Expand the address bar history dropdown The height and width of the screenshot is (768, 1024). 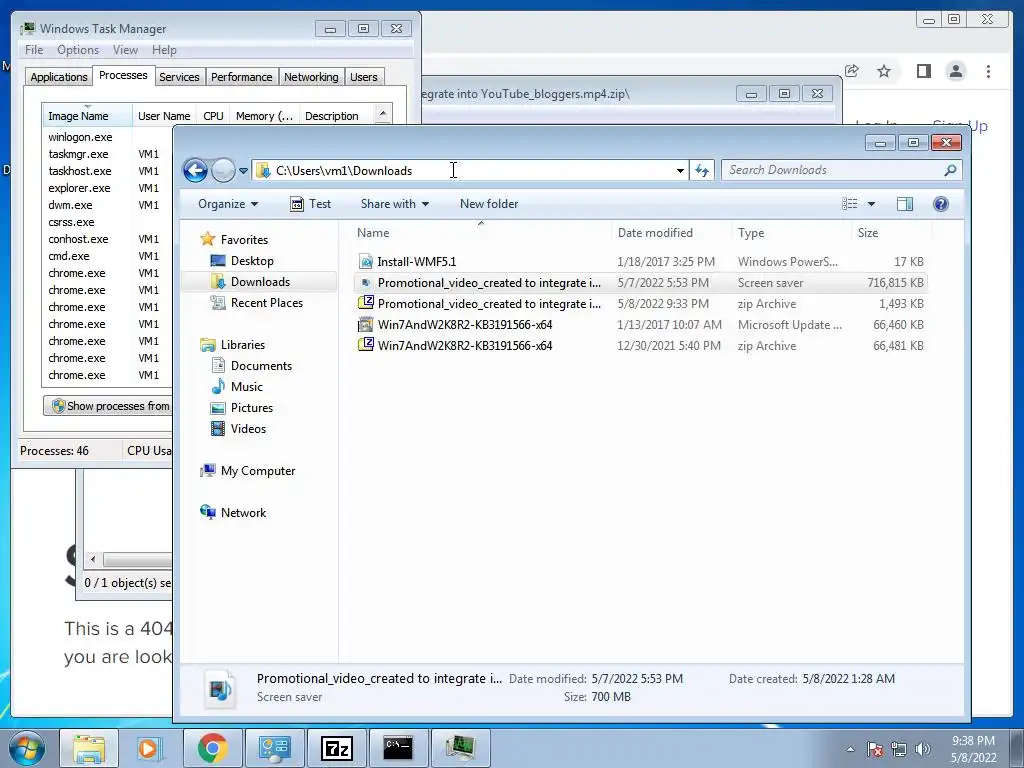click(x=680, y=171)
